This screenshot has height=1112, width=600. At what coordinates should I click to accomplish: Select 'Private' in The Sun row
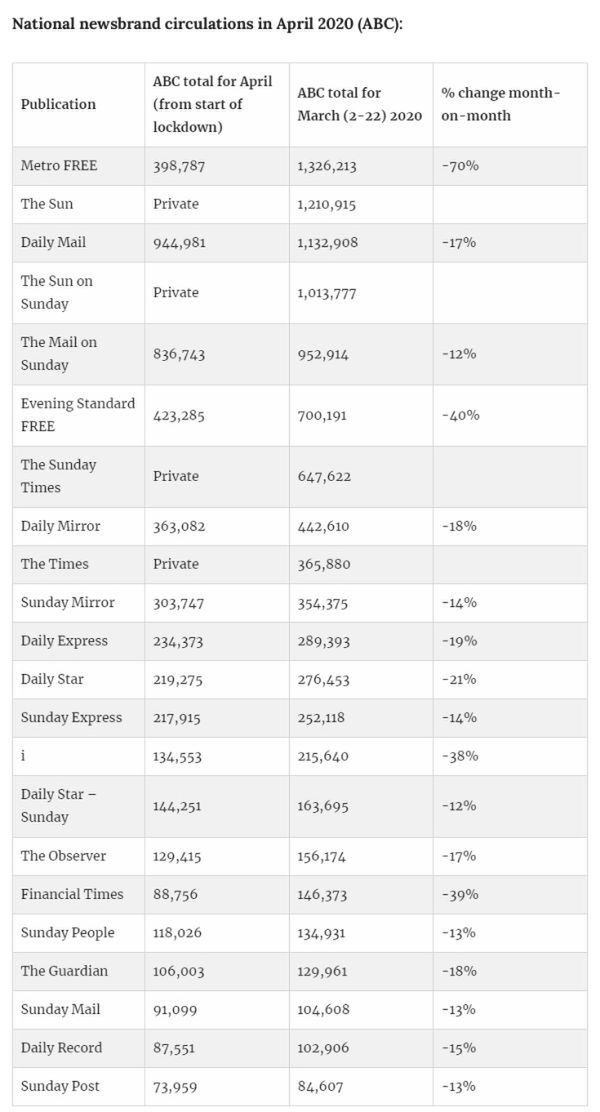point(176,204)
